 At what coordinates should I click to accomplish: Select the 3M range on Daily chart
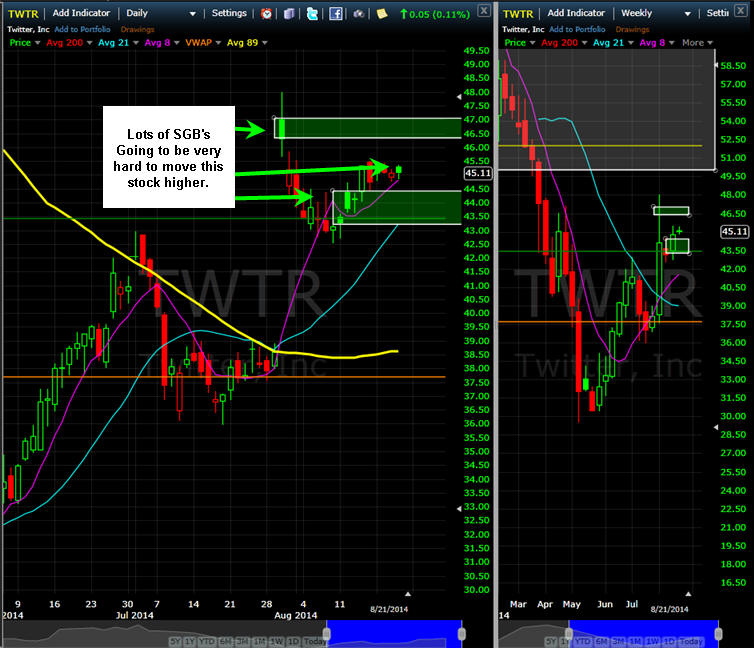pyautogui.click(x=242, y=641)
